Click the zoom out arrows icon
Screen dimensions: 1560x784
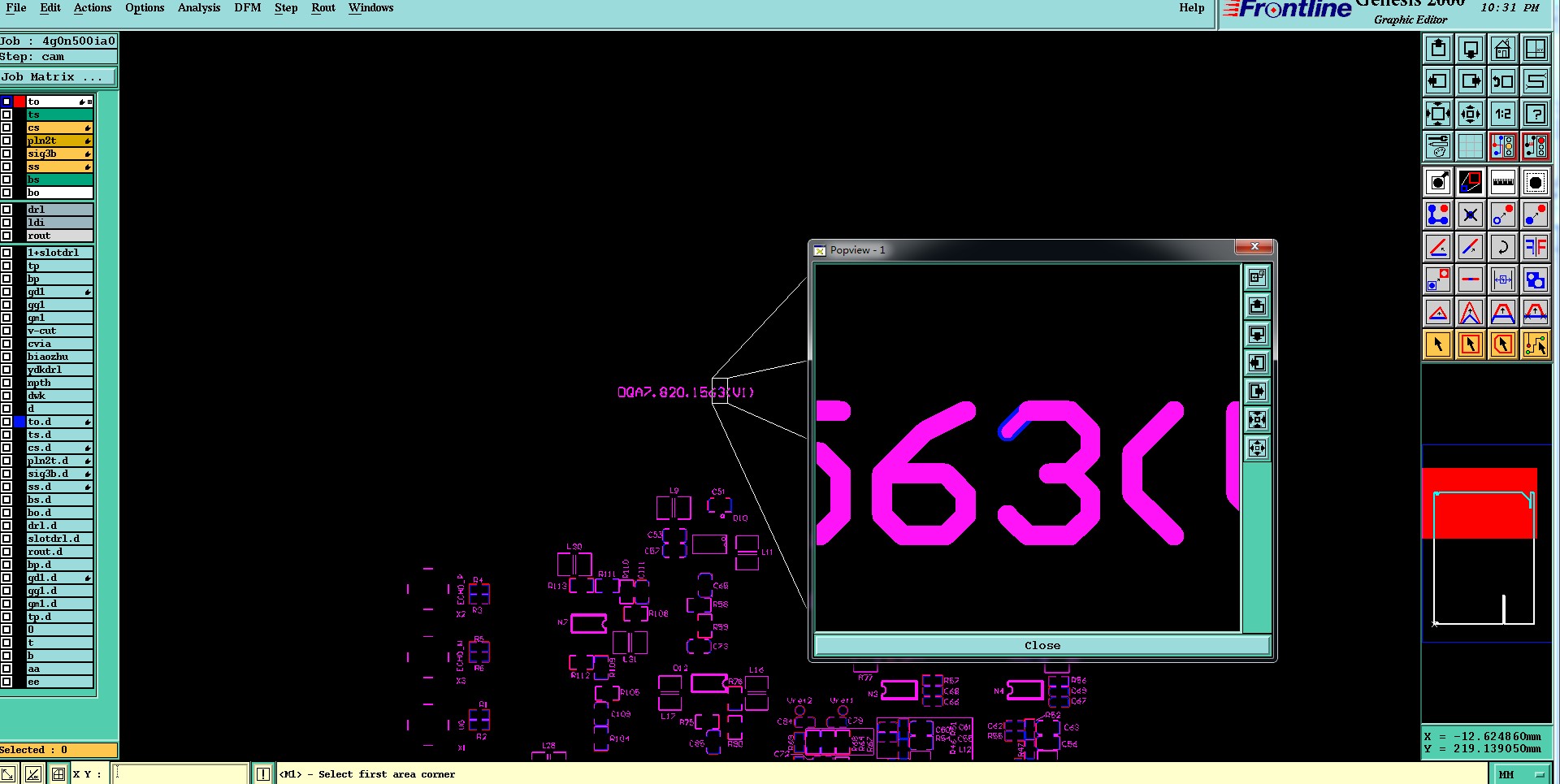1471,114
